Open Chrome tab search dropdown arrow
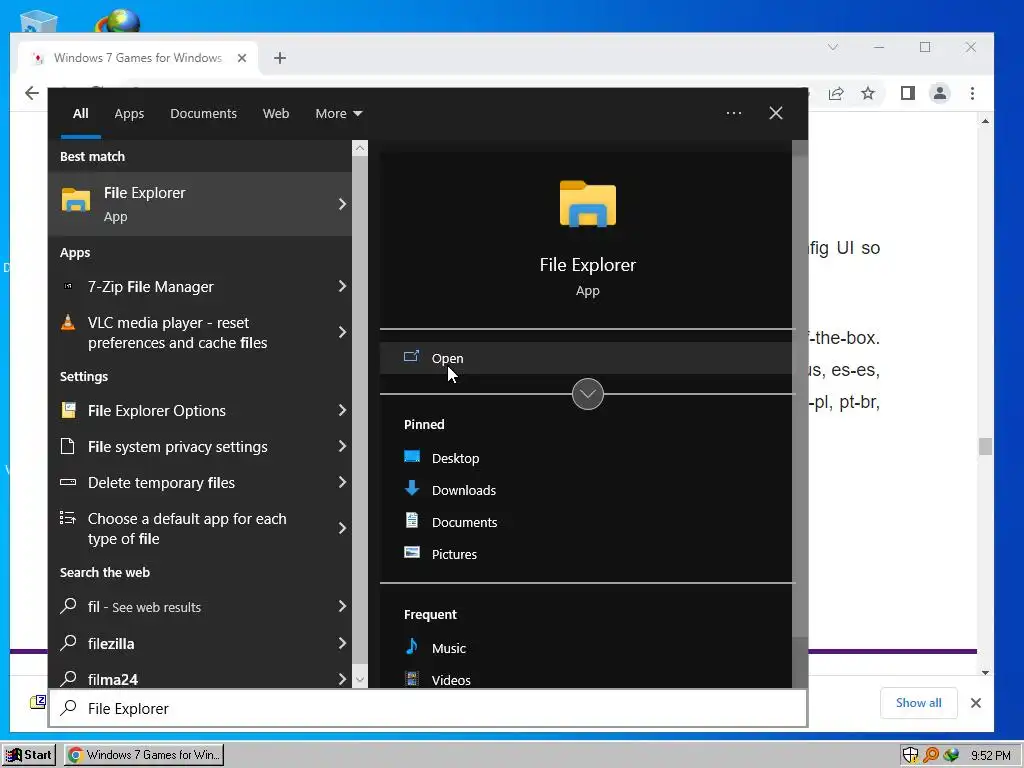Screen dimensions: 1024x768 [x=833, y=47]
